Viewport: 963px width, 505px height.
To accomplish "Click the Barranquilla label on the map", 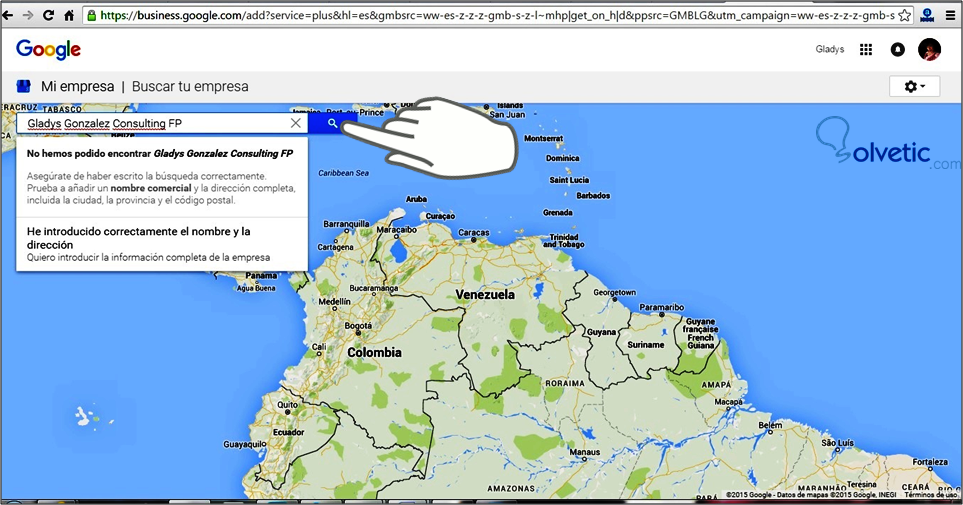I will 346,224.
